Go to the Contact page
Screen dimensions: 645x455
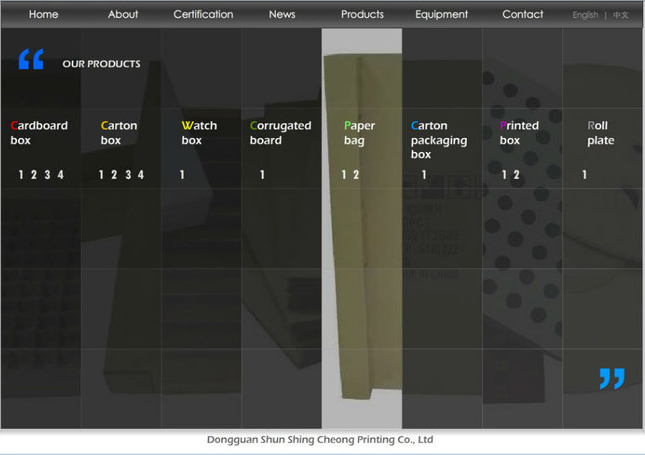click(x=522, y=14)
